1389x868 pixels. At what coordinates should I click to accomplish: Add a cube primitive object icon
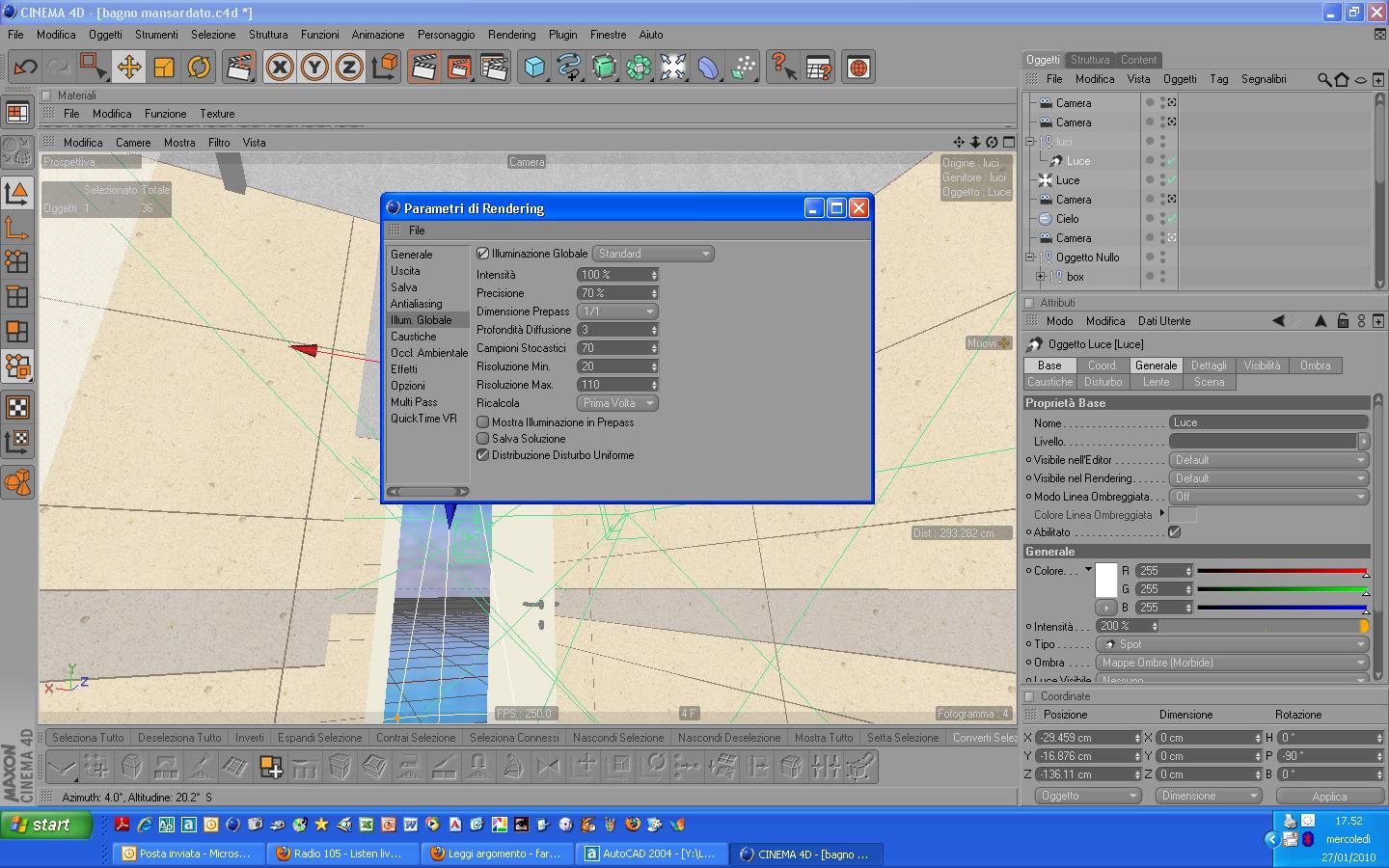click(x=534, y=67)
